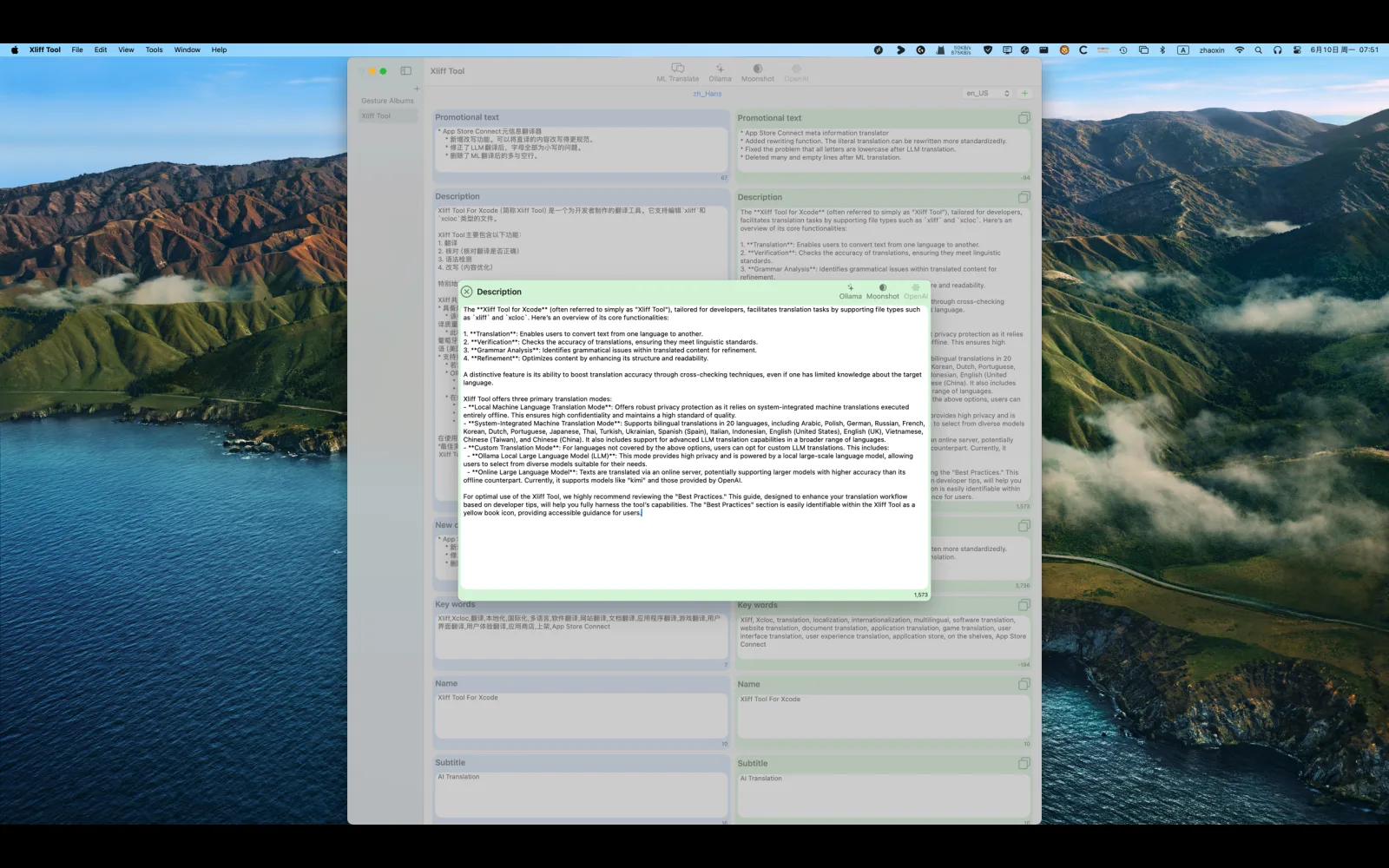This screenshot has height=868, width=1389.
Task: Toggle the sidebar in Xliff Tool window
Action: point(405,70)
